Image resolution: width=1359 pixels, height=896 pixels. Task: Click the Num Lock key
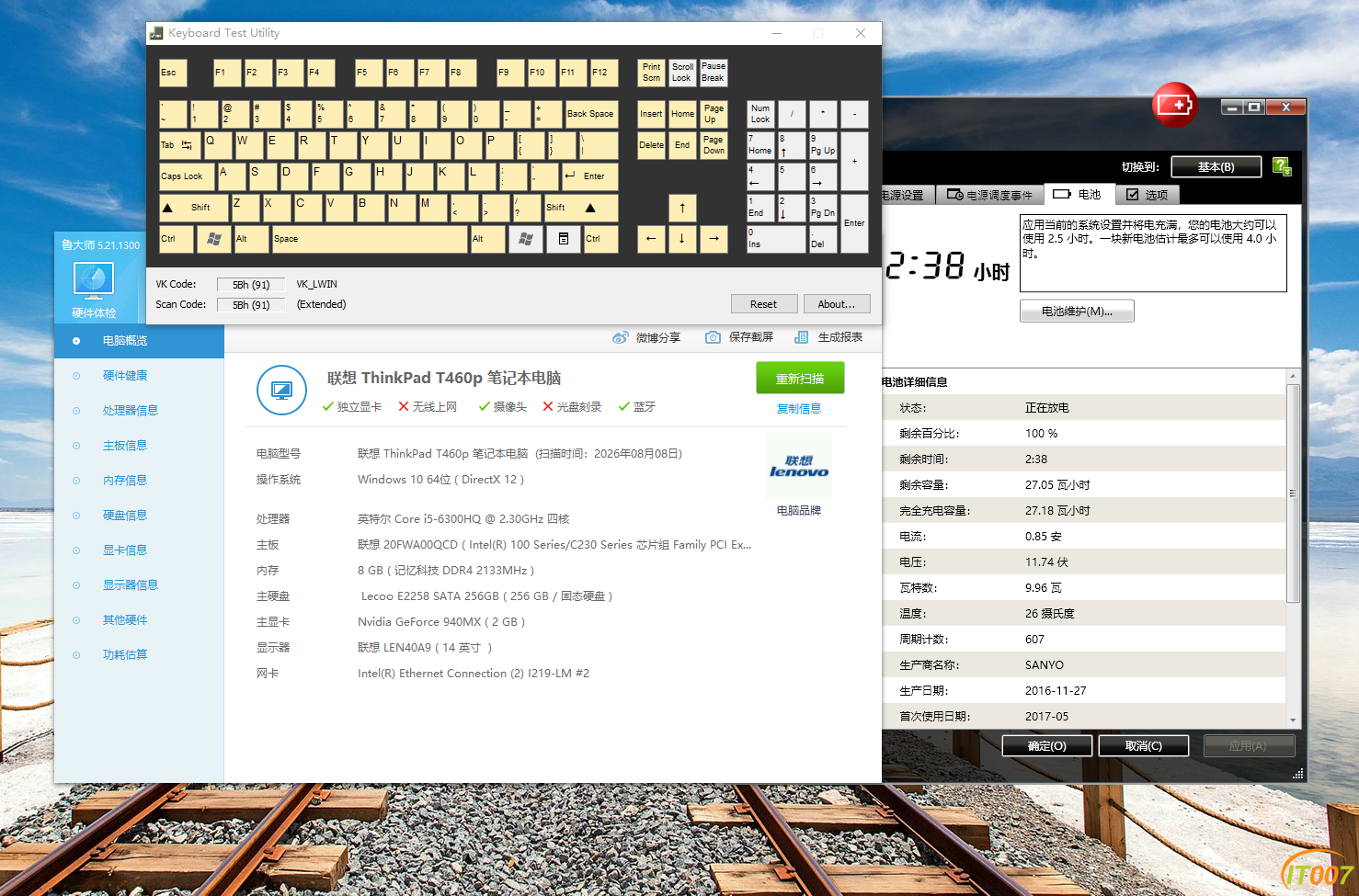(x=761, y=114)
